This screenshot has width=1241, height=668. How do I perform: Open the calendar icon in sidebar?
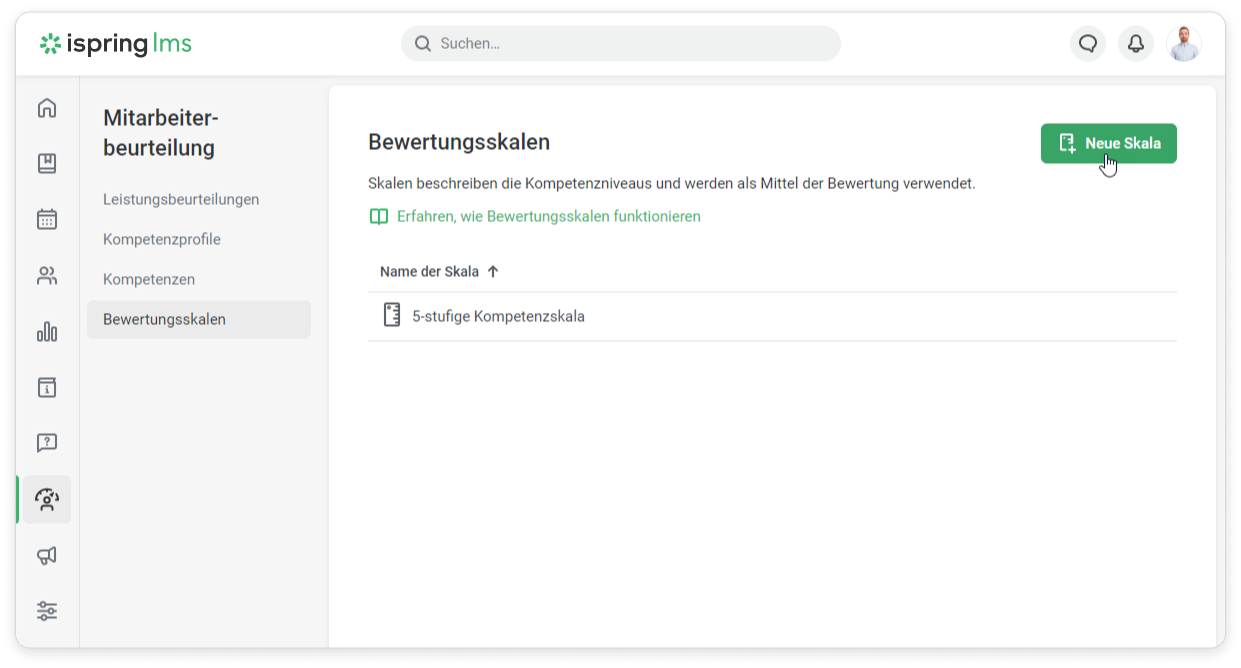(x=47, y=220)
